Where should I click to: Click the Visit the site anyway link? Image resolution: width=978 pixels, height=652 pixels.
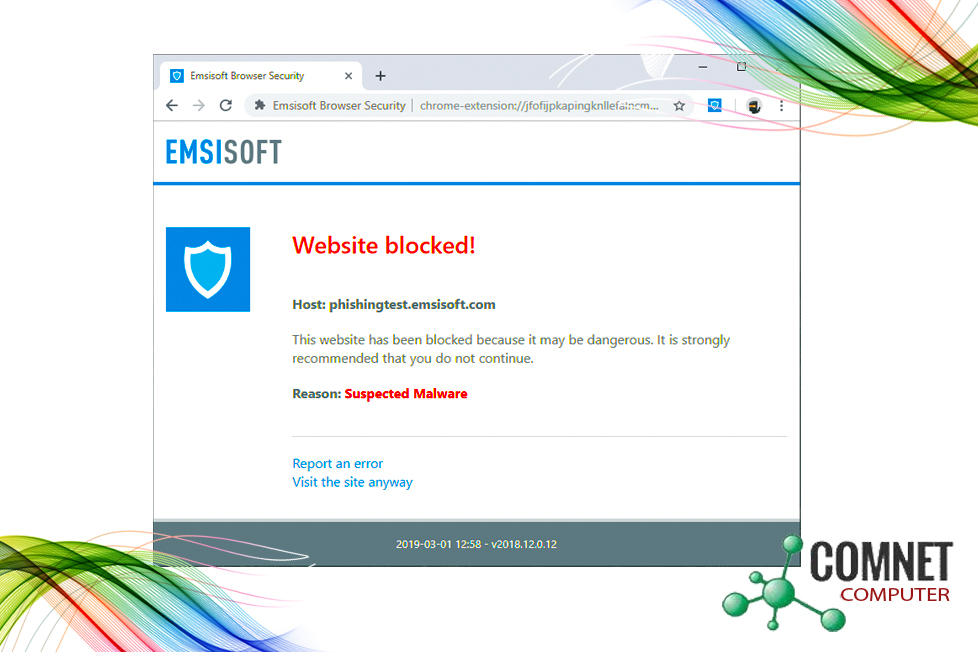click(x=352, y=482)
